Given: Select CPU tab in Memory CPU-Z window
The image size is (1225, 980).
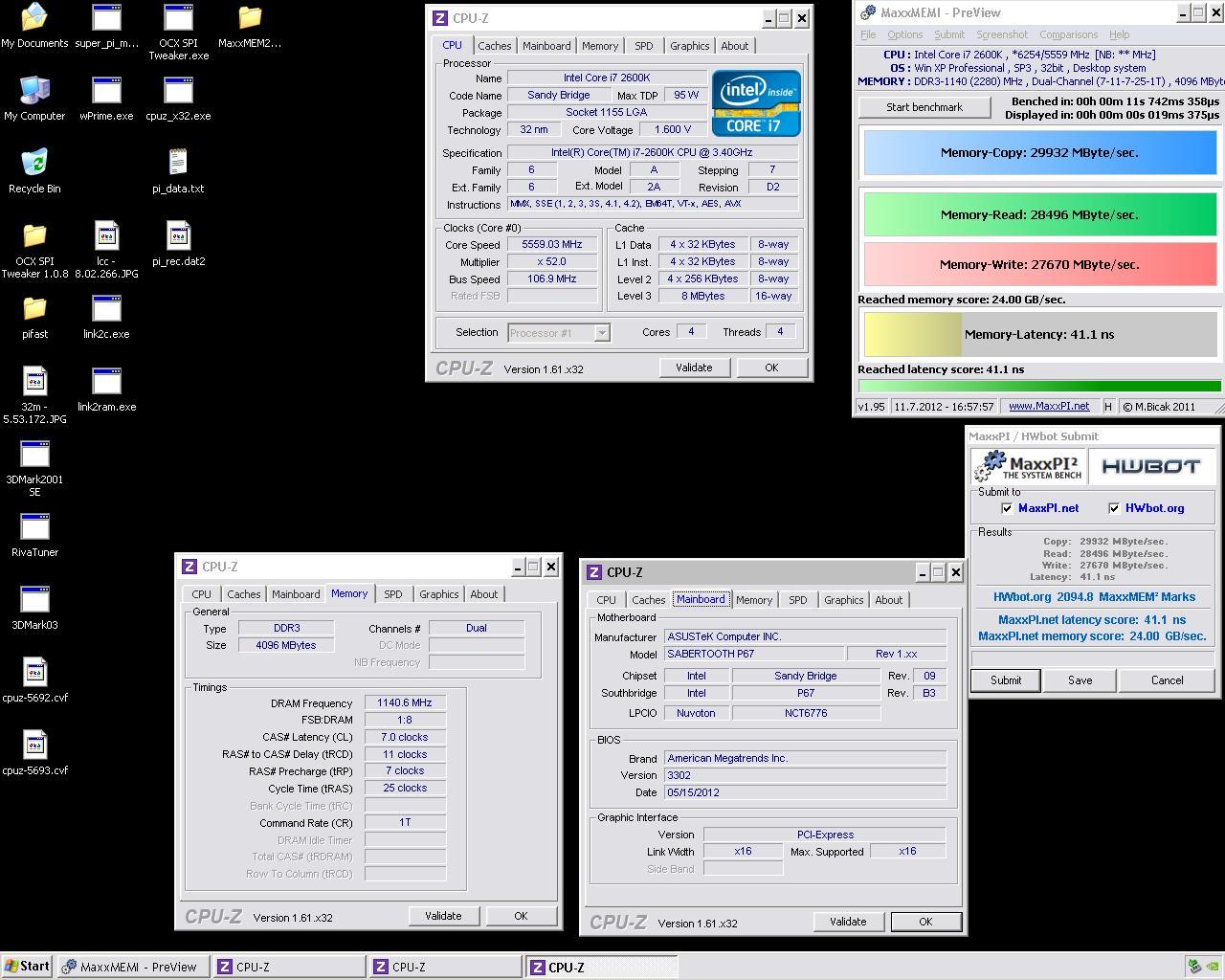Looking at the screenshot, I should 201,594.
